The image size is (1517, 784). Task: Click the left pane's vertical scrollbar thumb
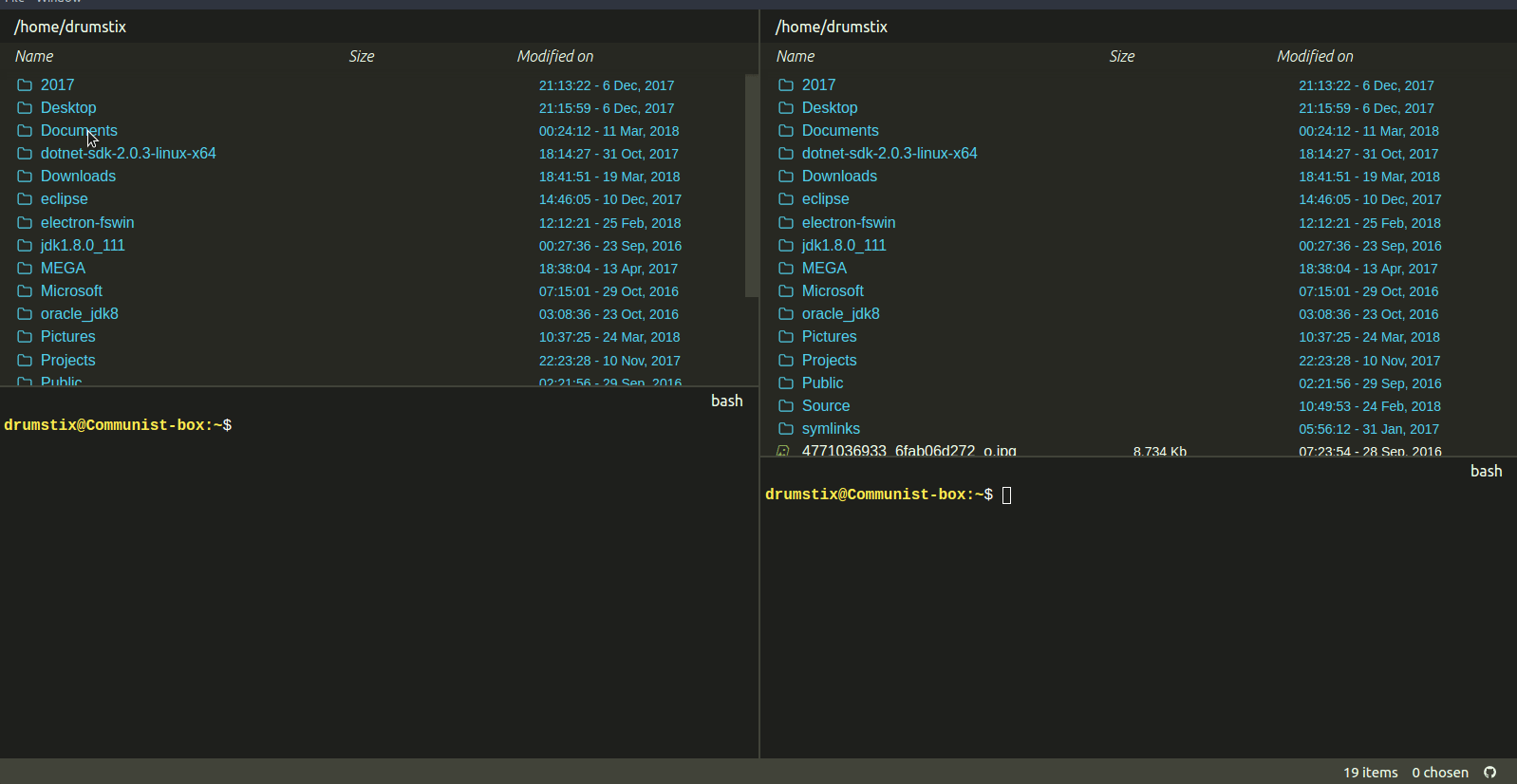(752, 186)
